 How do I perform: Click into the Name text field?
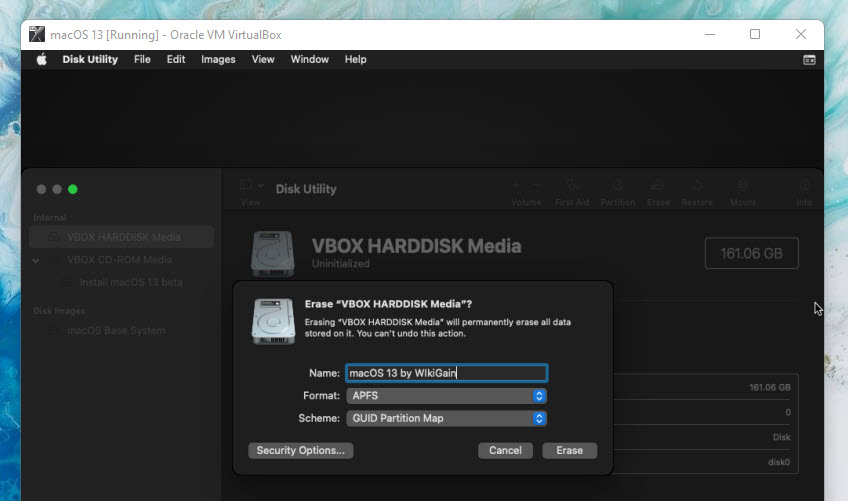pos(447,373)
